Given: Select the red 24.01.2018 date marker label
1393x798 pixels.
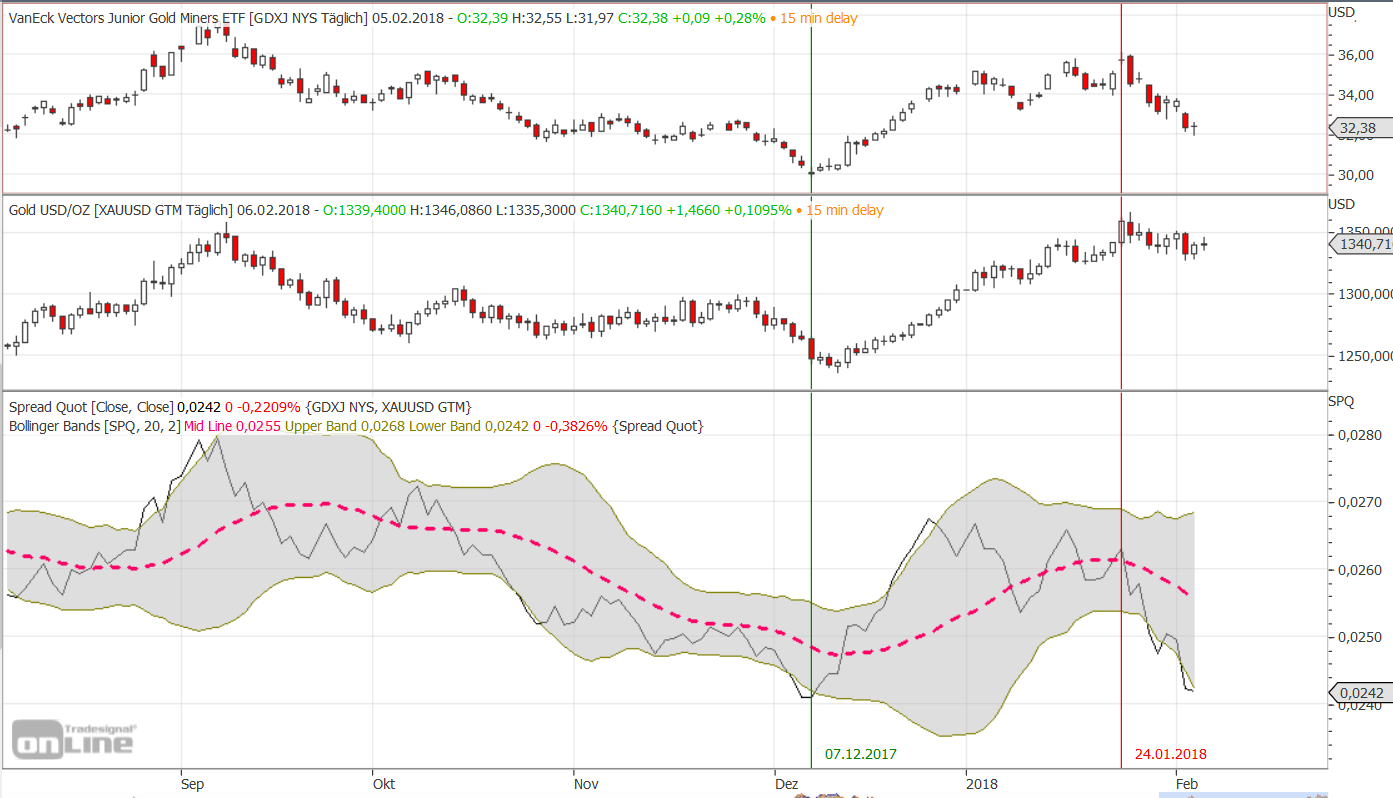Looking at the screenshot, I should pos(1171,753).
